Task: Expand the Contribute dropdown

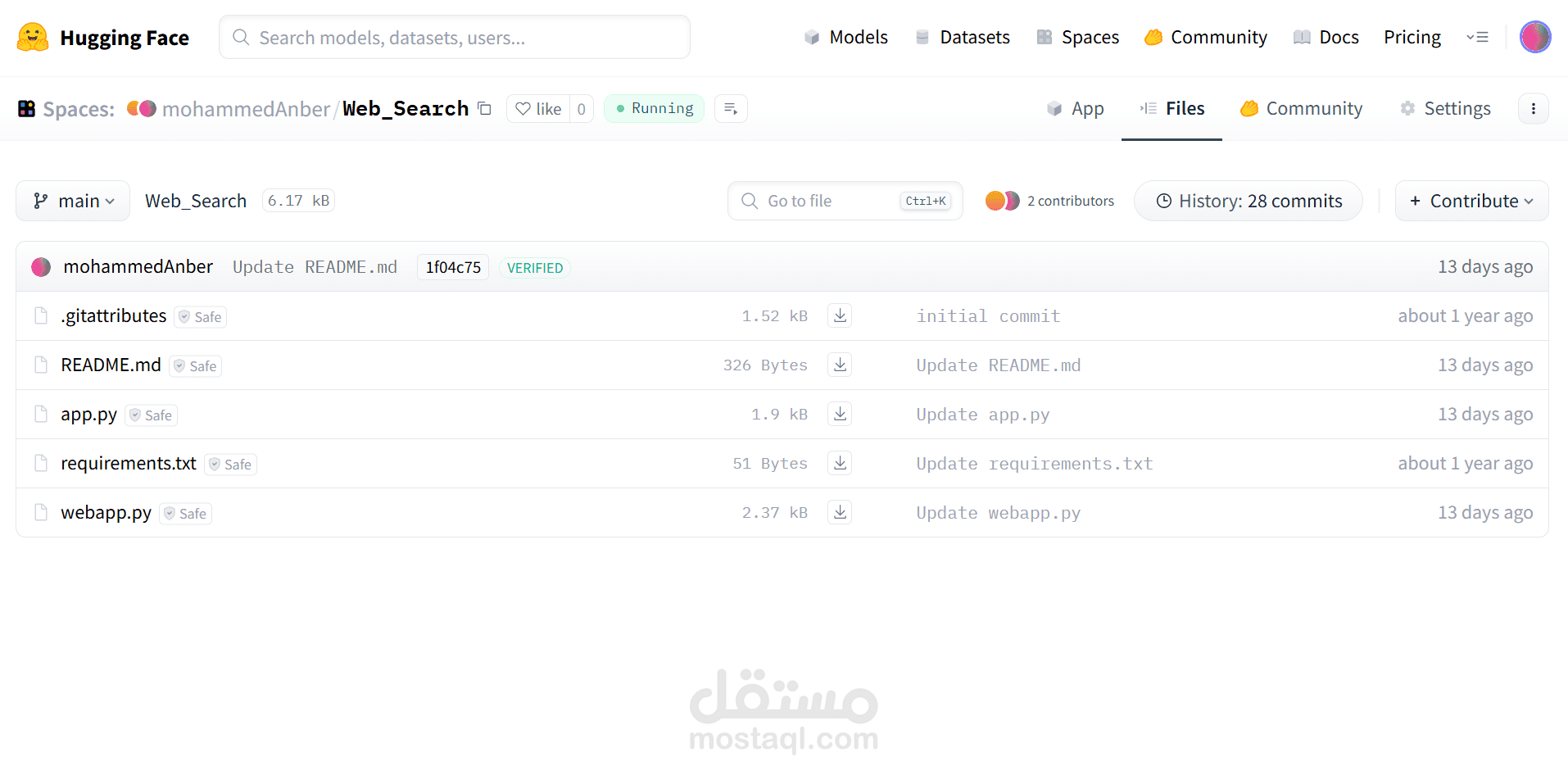Action: tap(1471, 201)
